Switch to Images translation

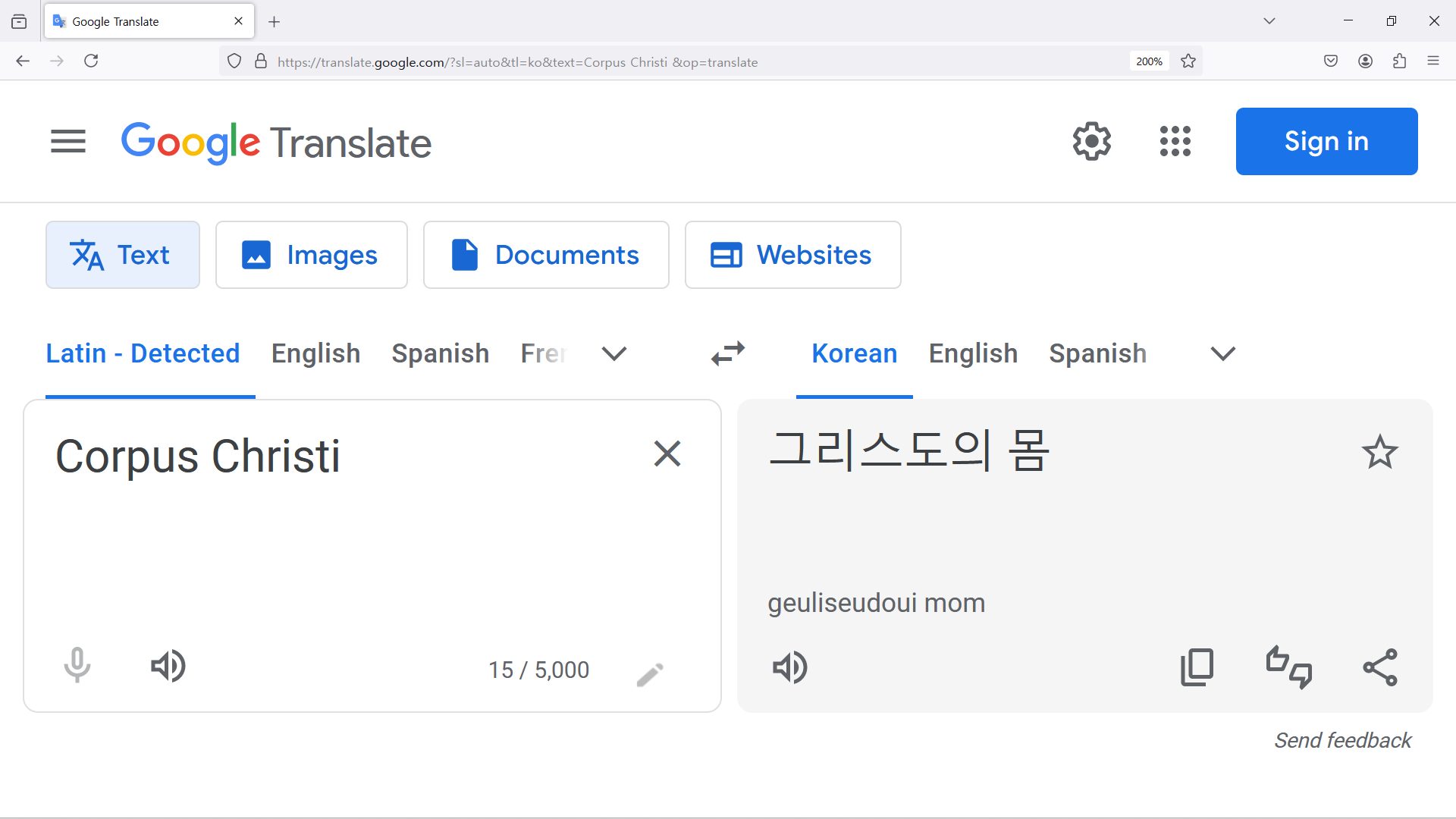click(x=312, y=255)
